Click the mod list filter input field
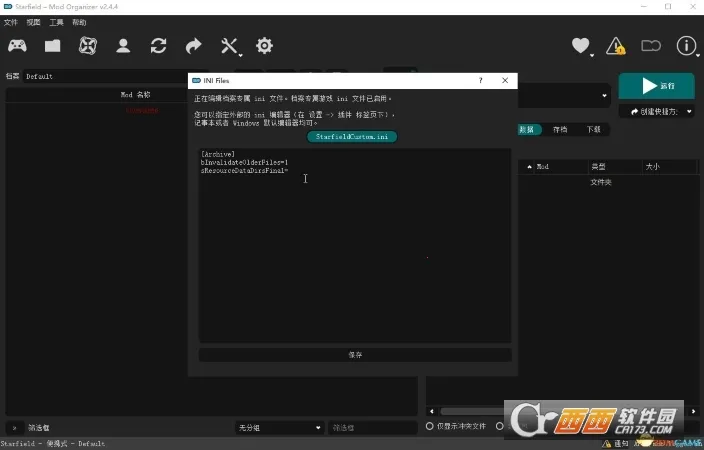 tap(373, 428)
